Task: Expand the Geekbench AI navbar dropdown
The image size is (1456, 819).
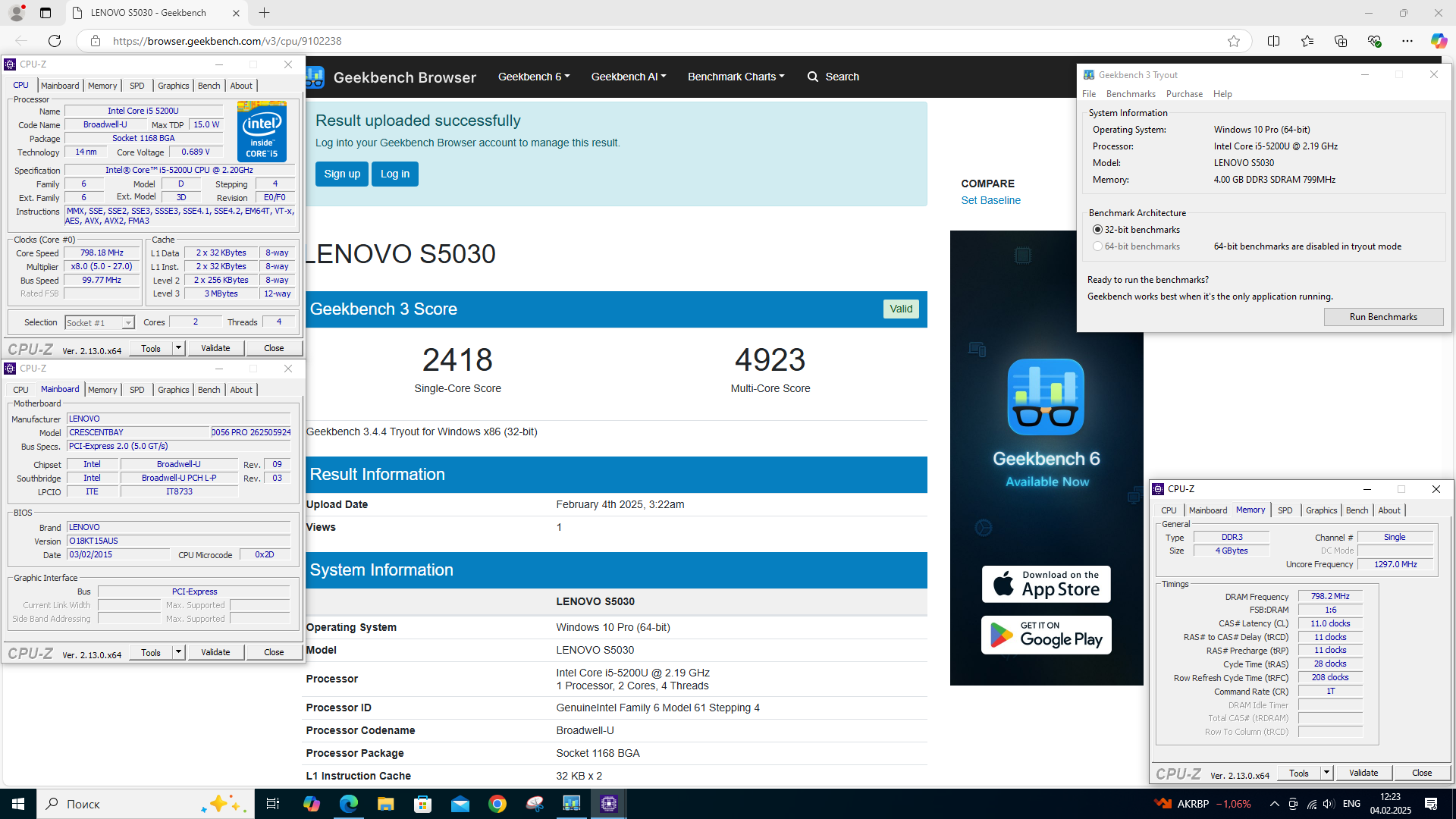Action: point(629,77)
